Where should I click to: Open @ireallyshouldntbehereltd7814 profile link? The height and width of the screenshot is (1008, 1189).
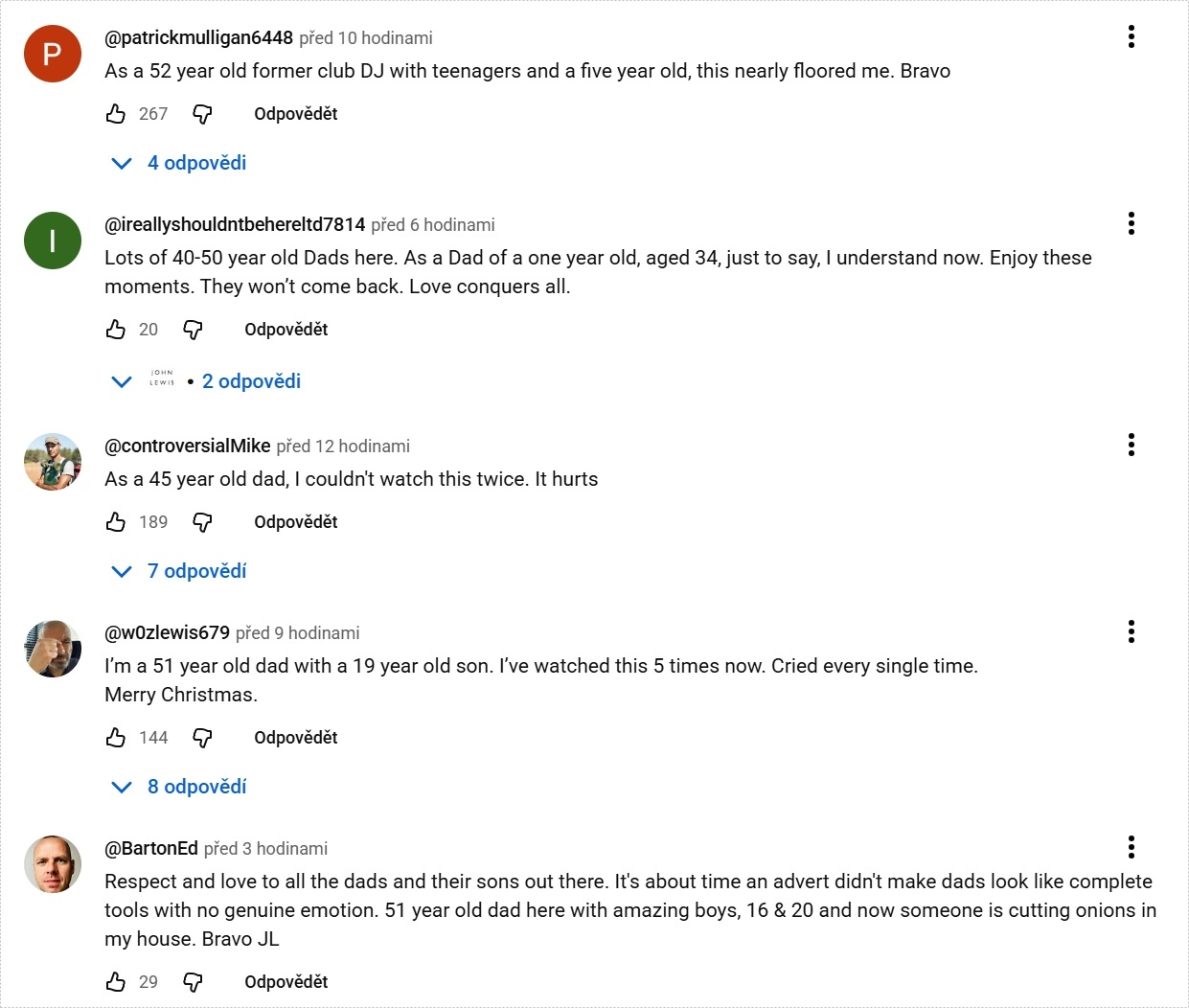pyautogui.click(x=235, y=224)
